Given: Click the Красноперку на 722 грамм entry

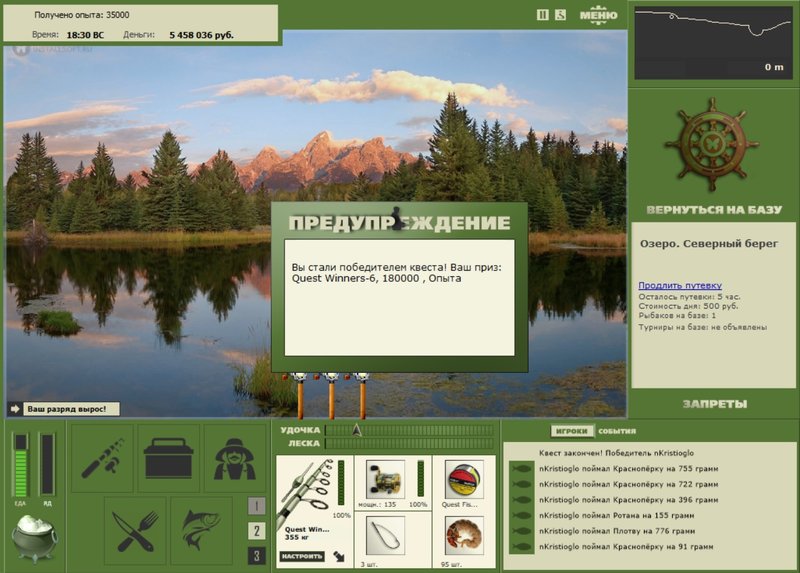Looking at the screenshot, I should (x=629, y=484).
